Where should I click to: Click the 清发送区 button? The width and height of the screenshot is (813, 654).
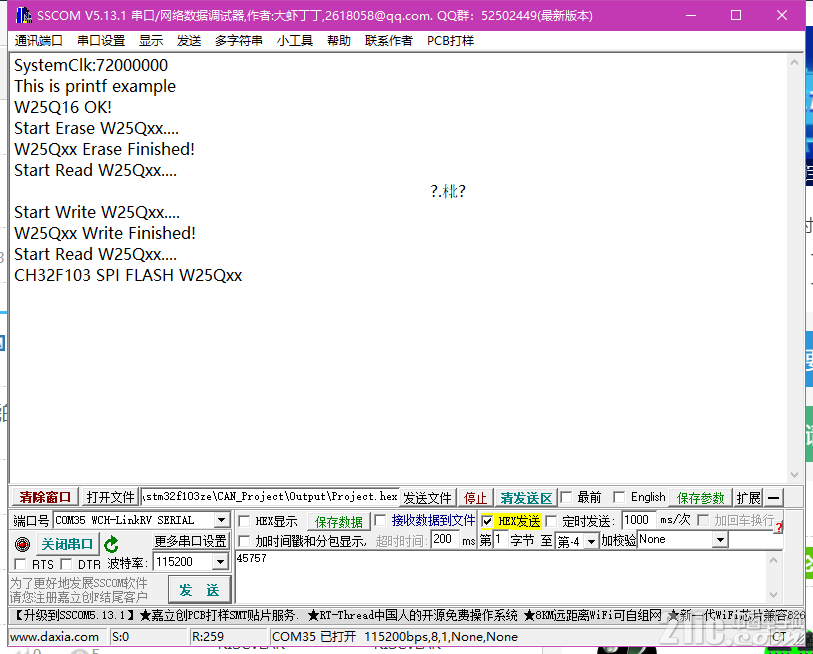[x=526, y=498]
